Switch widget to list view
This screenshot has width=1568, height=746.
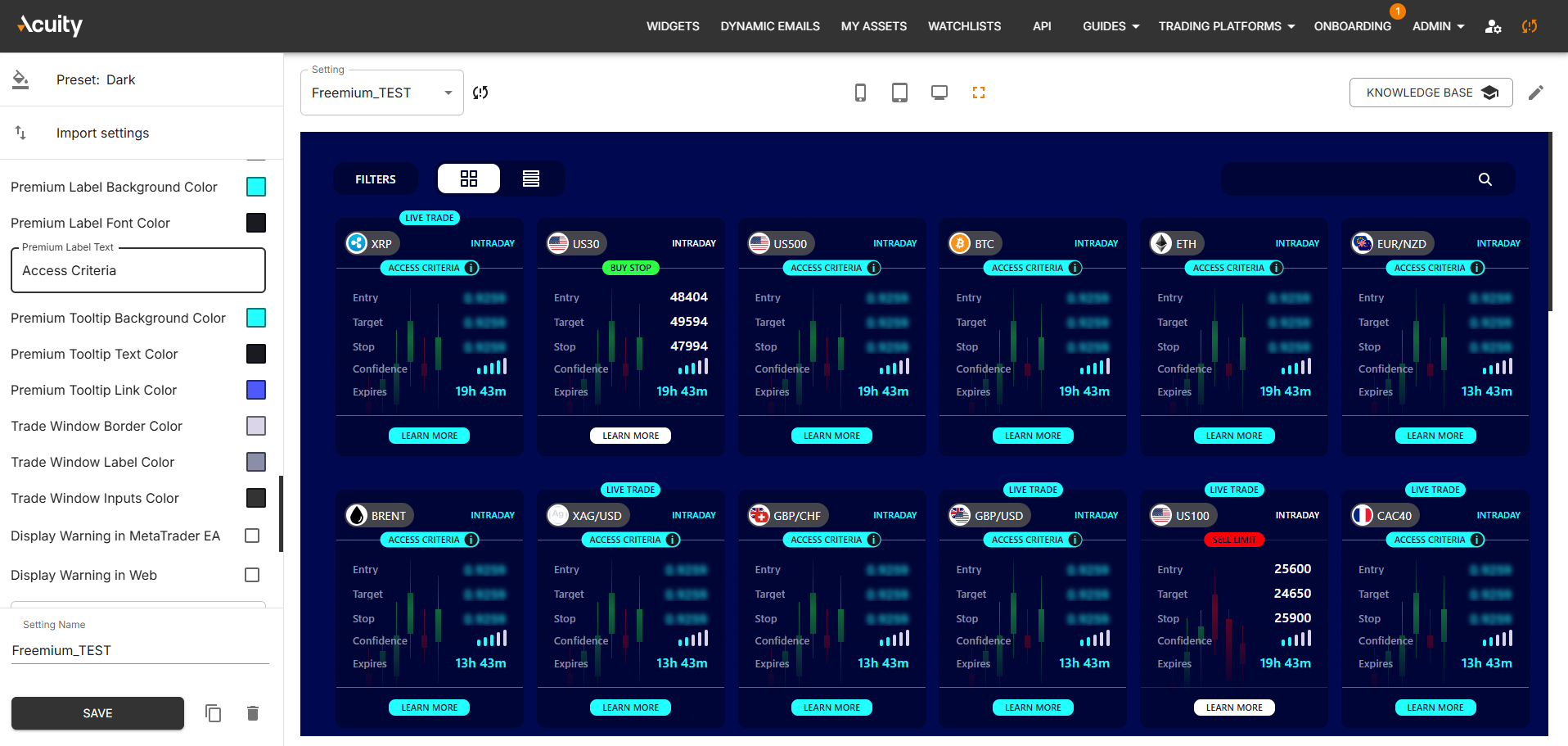tap(531, 179)
